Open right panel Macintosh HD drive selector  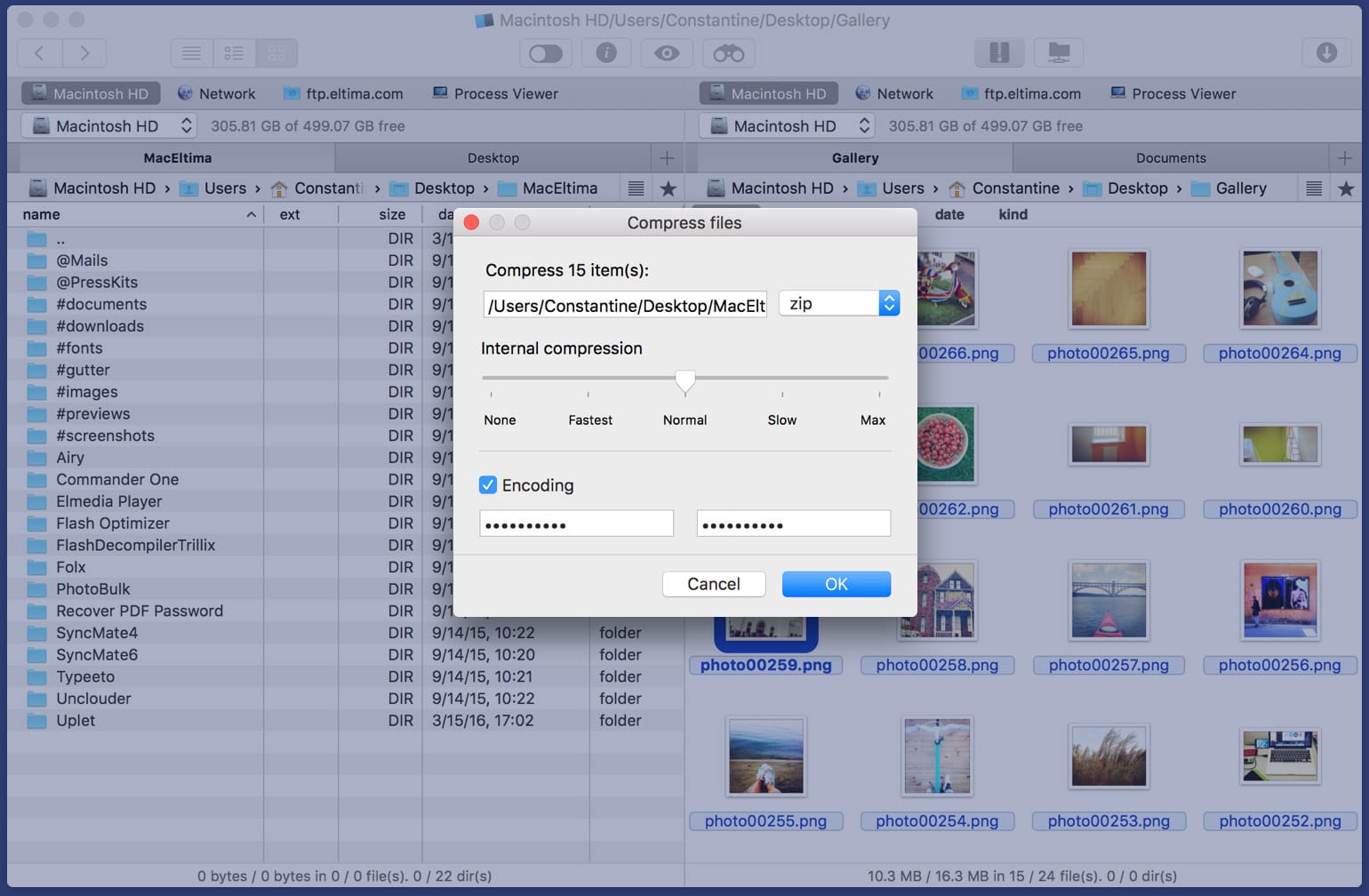click(788, 126)
